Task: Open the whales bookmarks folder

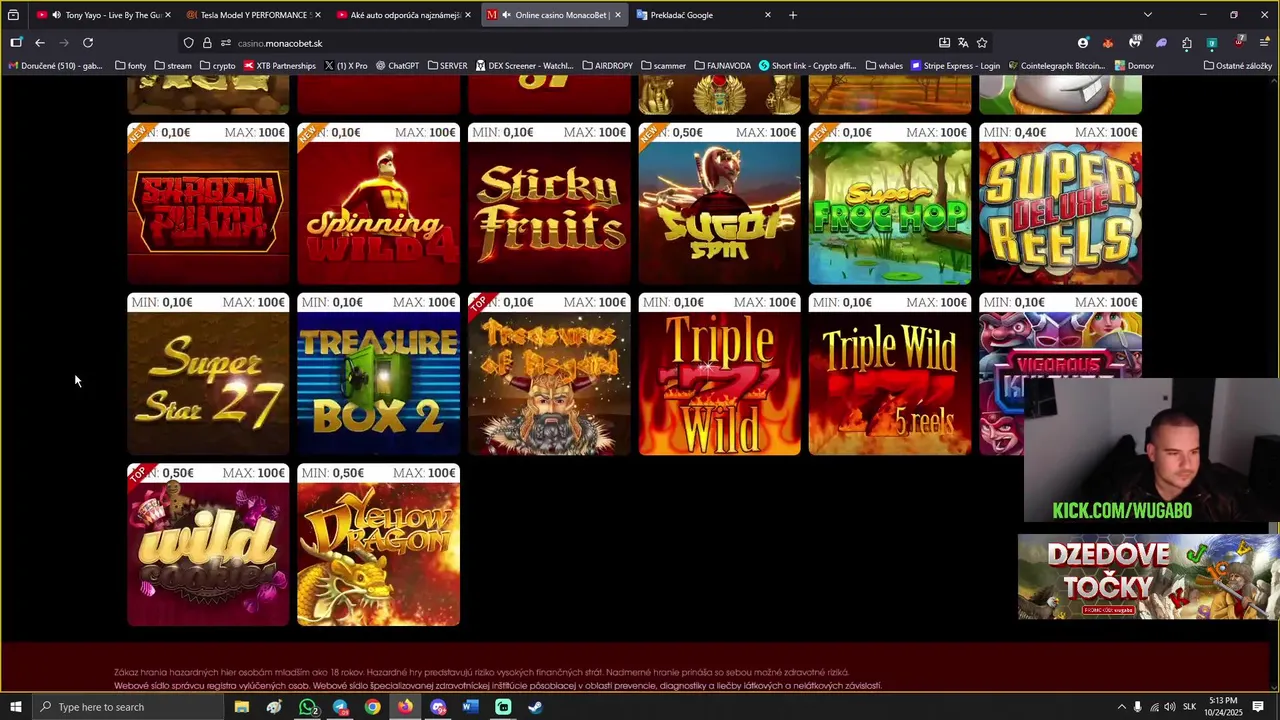Action: [884, 66]
